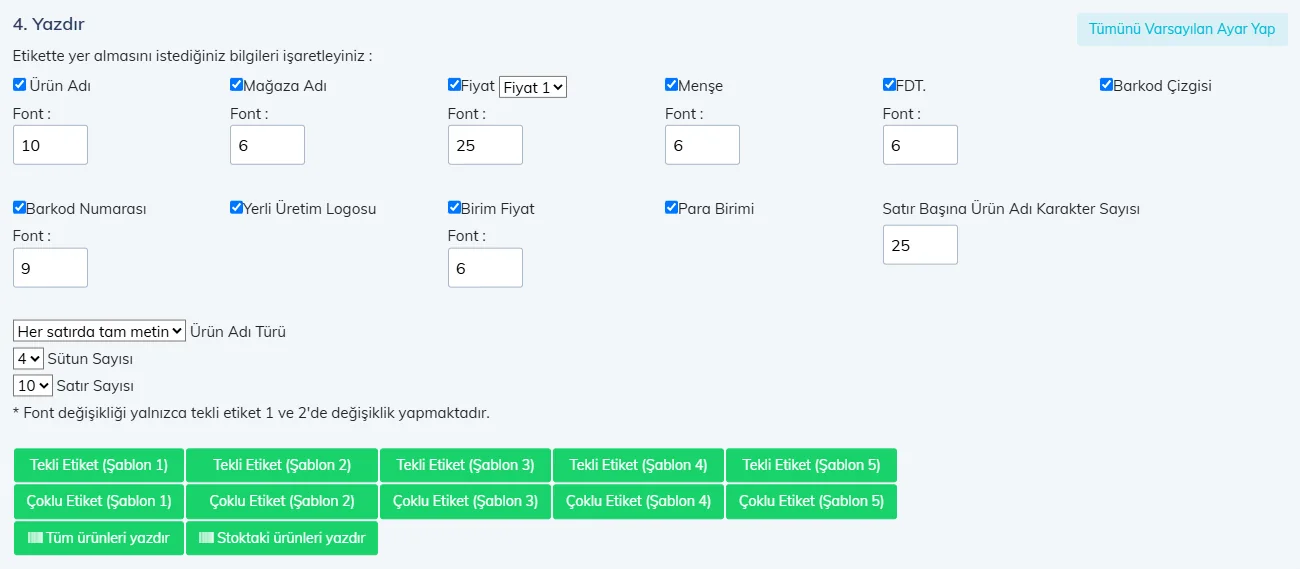Click the Menşe font size field

[x=702, y=145]
